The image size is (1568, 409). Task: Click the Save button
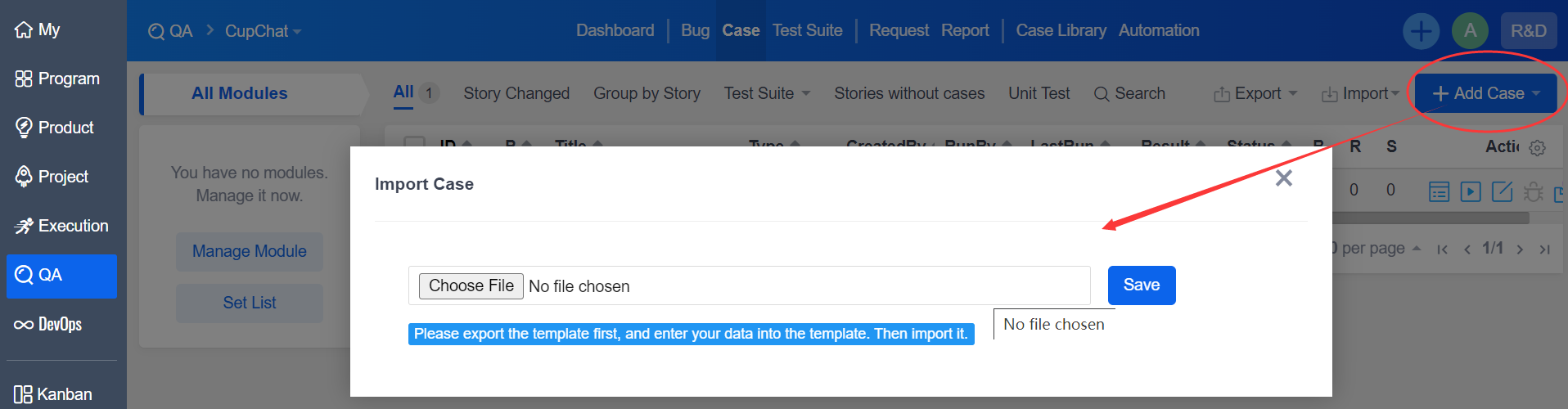[1142, 285]
